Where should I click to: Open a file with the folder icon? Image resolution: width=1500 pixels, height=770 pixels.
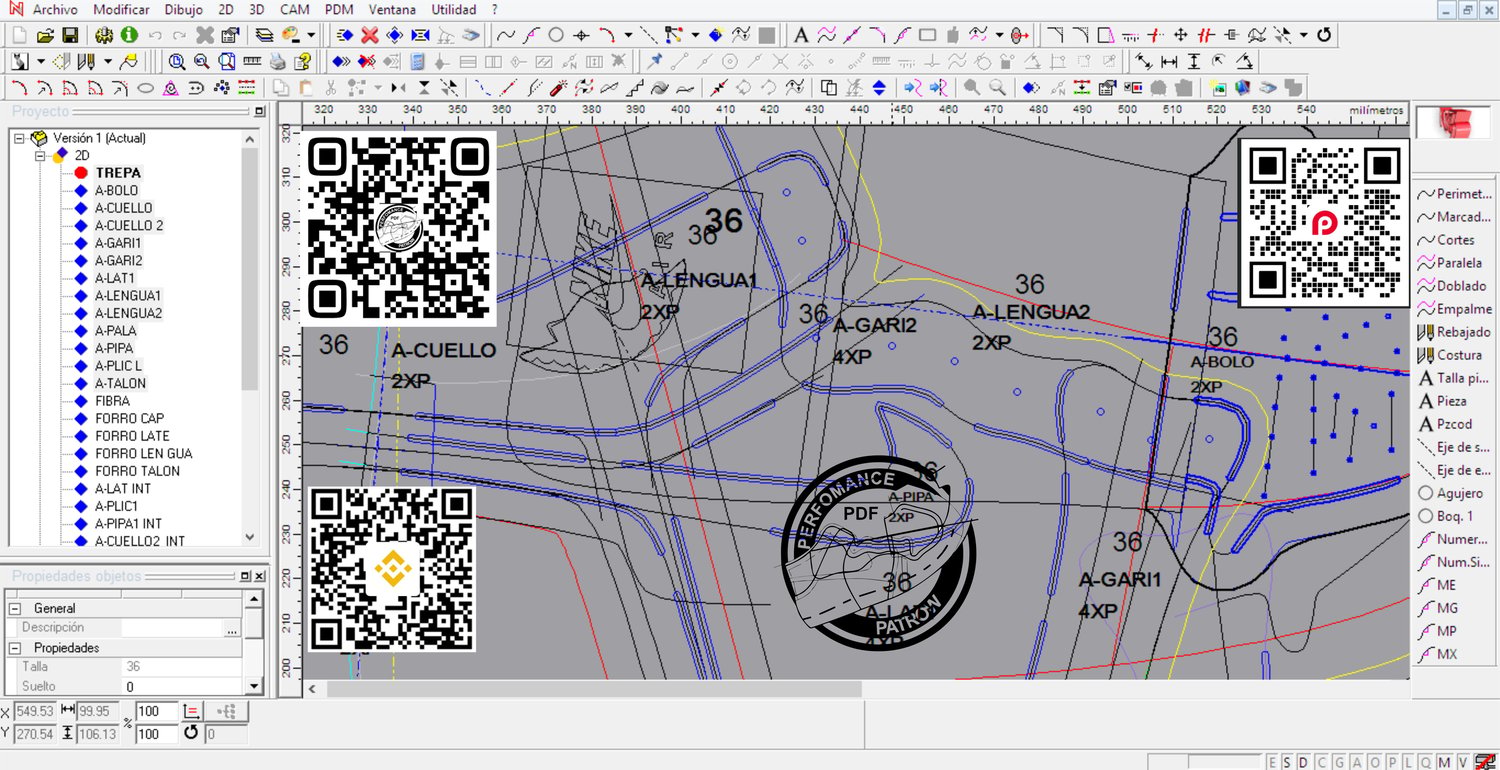45,35
